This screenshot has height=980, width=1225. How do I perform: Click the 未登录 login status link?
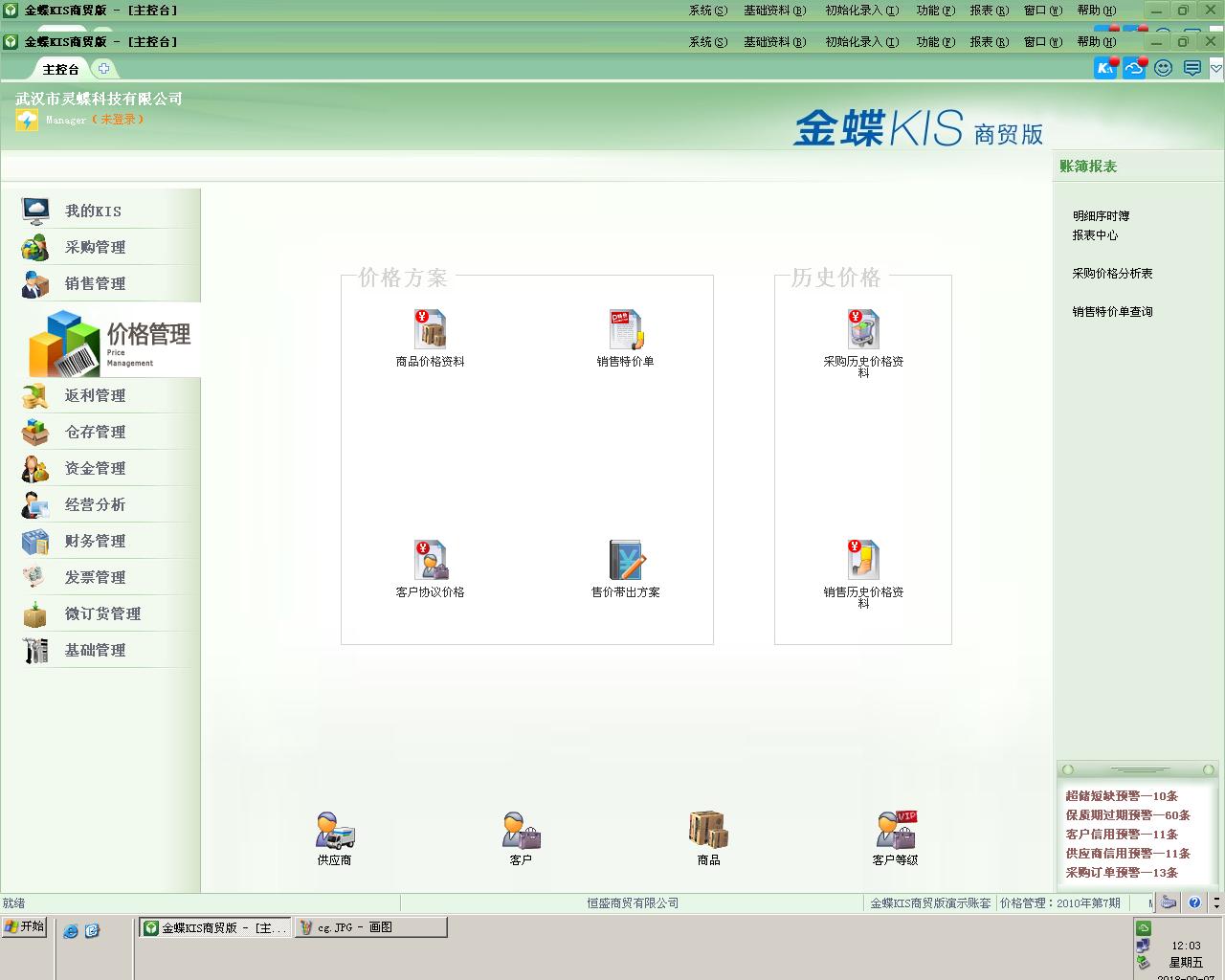click(x=118, y=120)
